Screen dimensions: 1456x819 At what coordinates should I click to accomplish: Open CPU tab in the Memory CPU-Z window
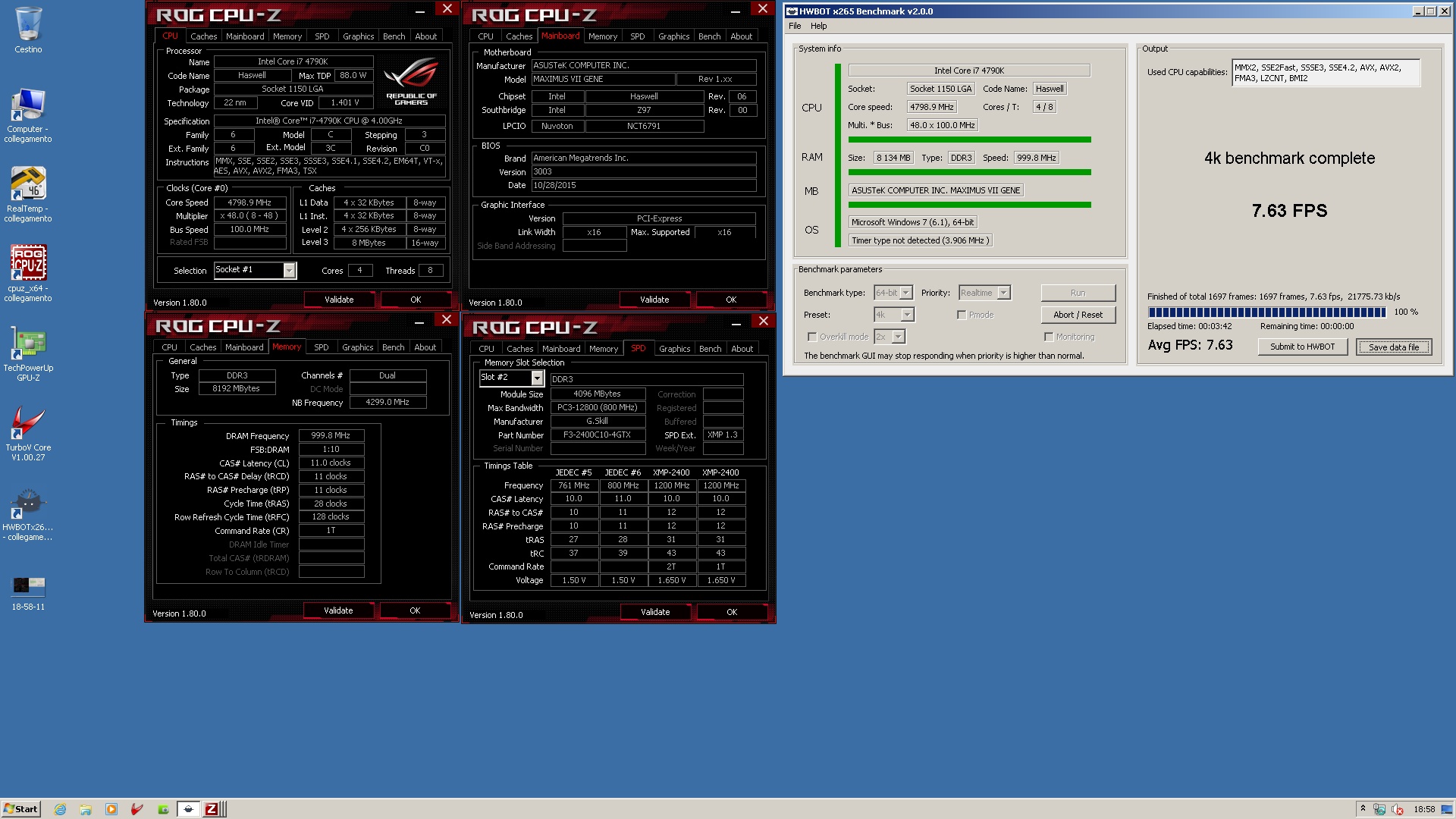169,347
